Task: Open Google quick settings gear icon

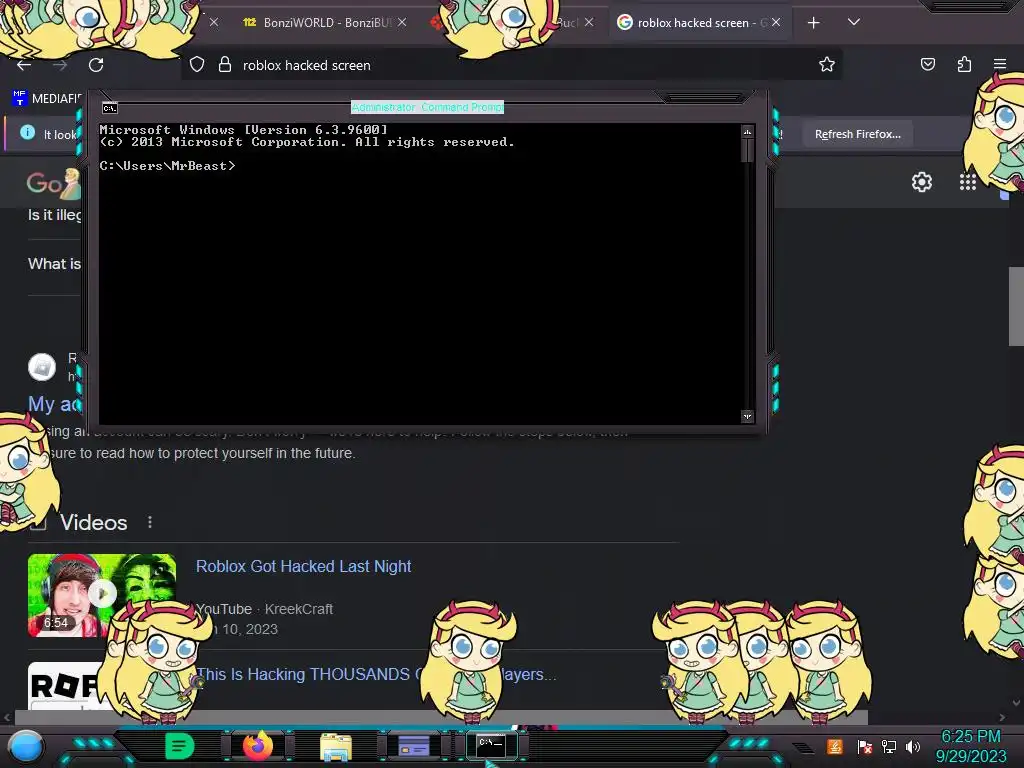Action: pyautogui.click(x=921, y=182)
